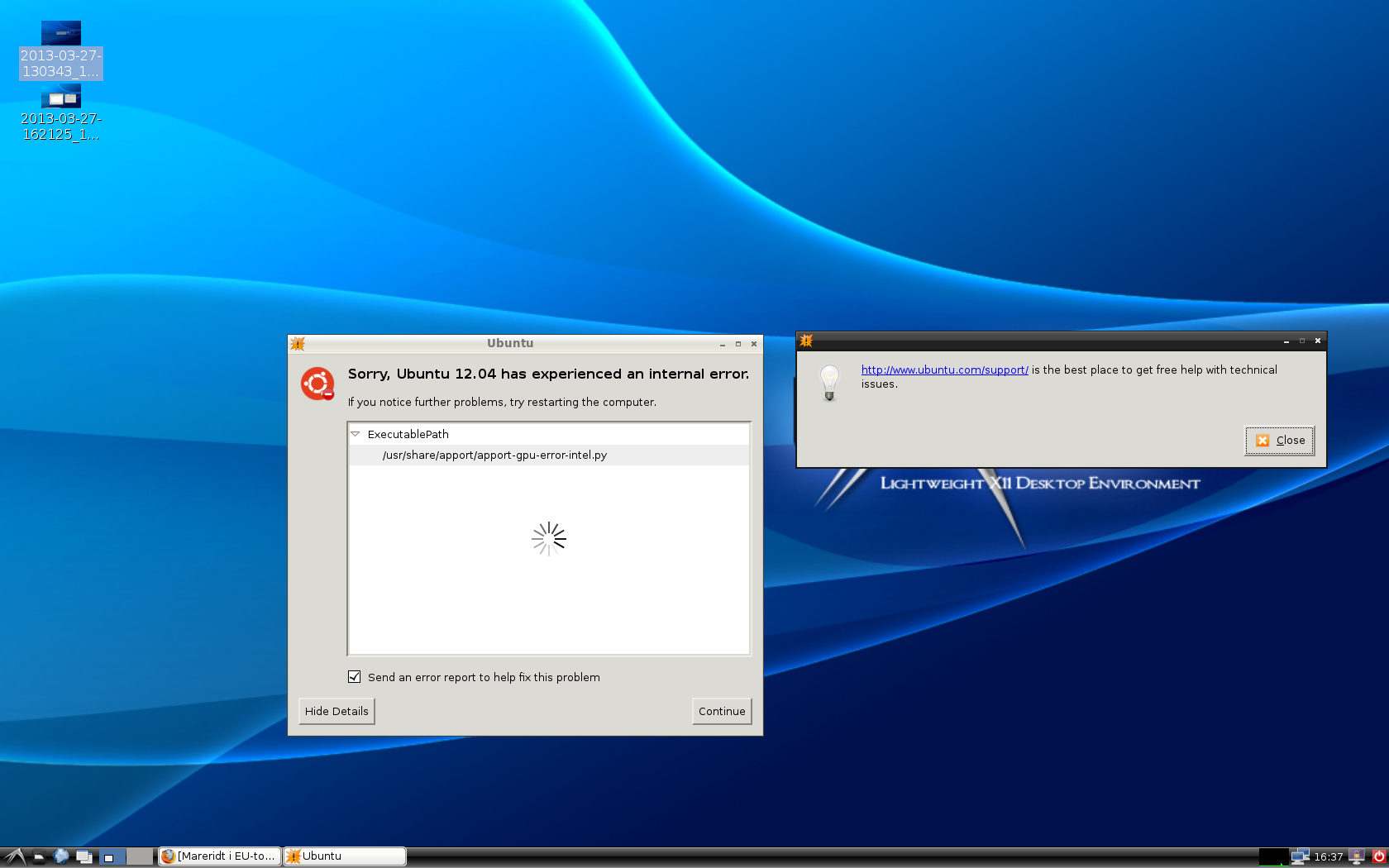
Task: Click Close in the support tip dialog
Action: pos(1280,440)
